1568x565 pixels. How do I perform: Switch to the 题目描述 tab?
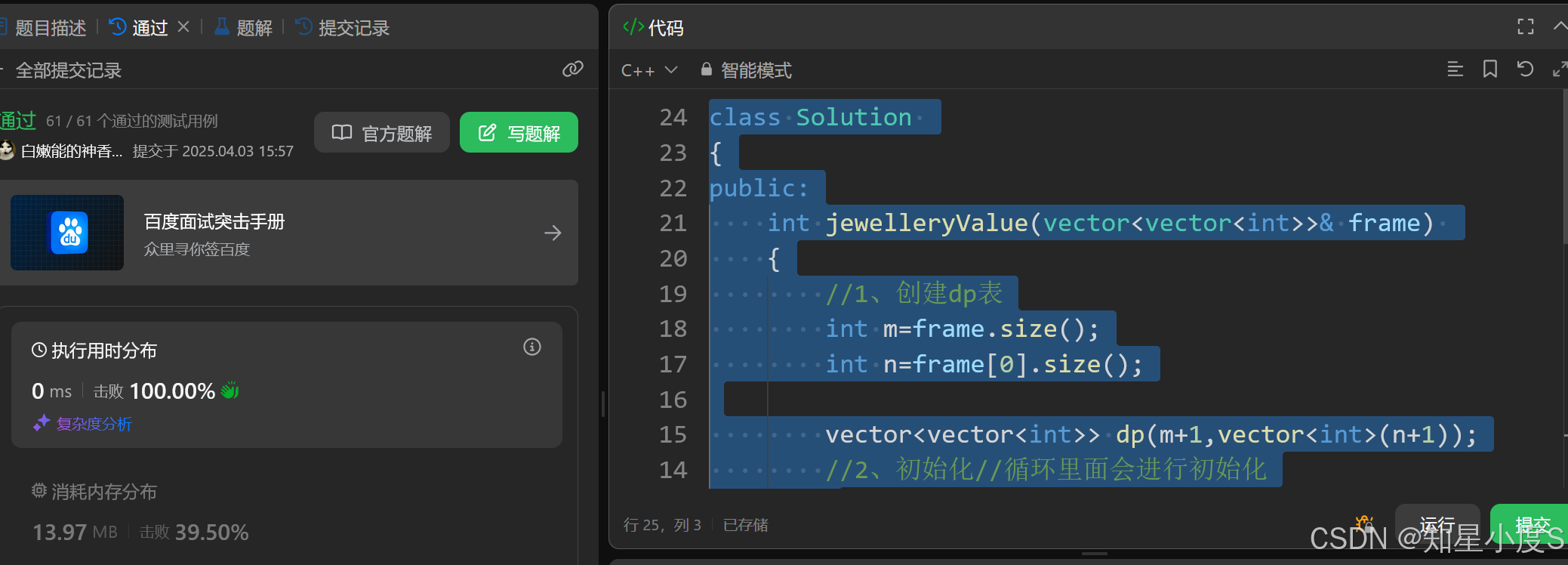45,28
